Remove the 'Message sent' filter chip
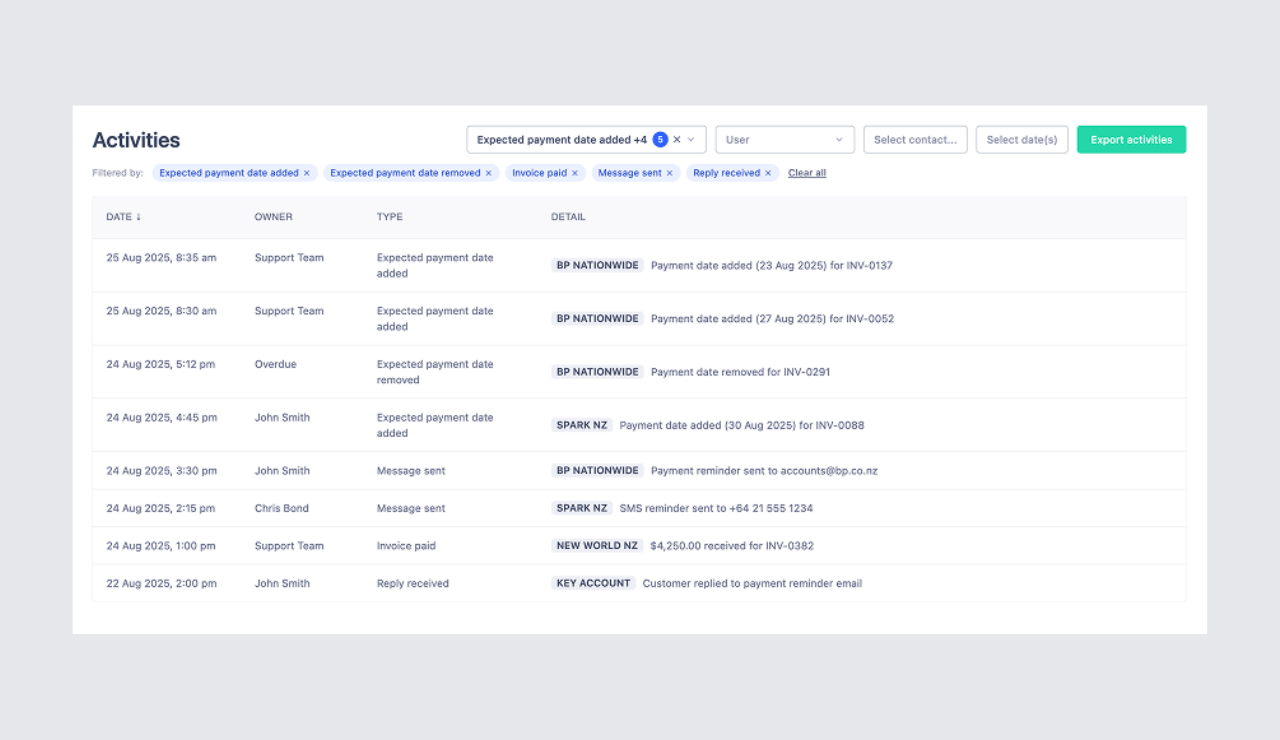Screen dimensions: 1280x740 click(670, 173)
